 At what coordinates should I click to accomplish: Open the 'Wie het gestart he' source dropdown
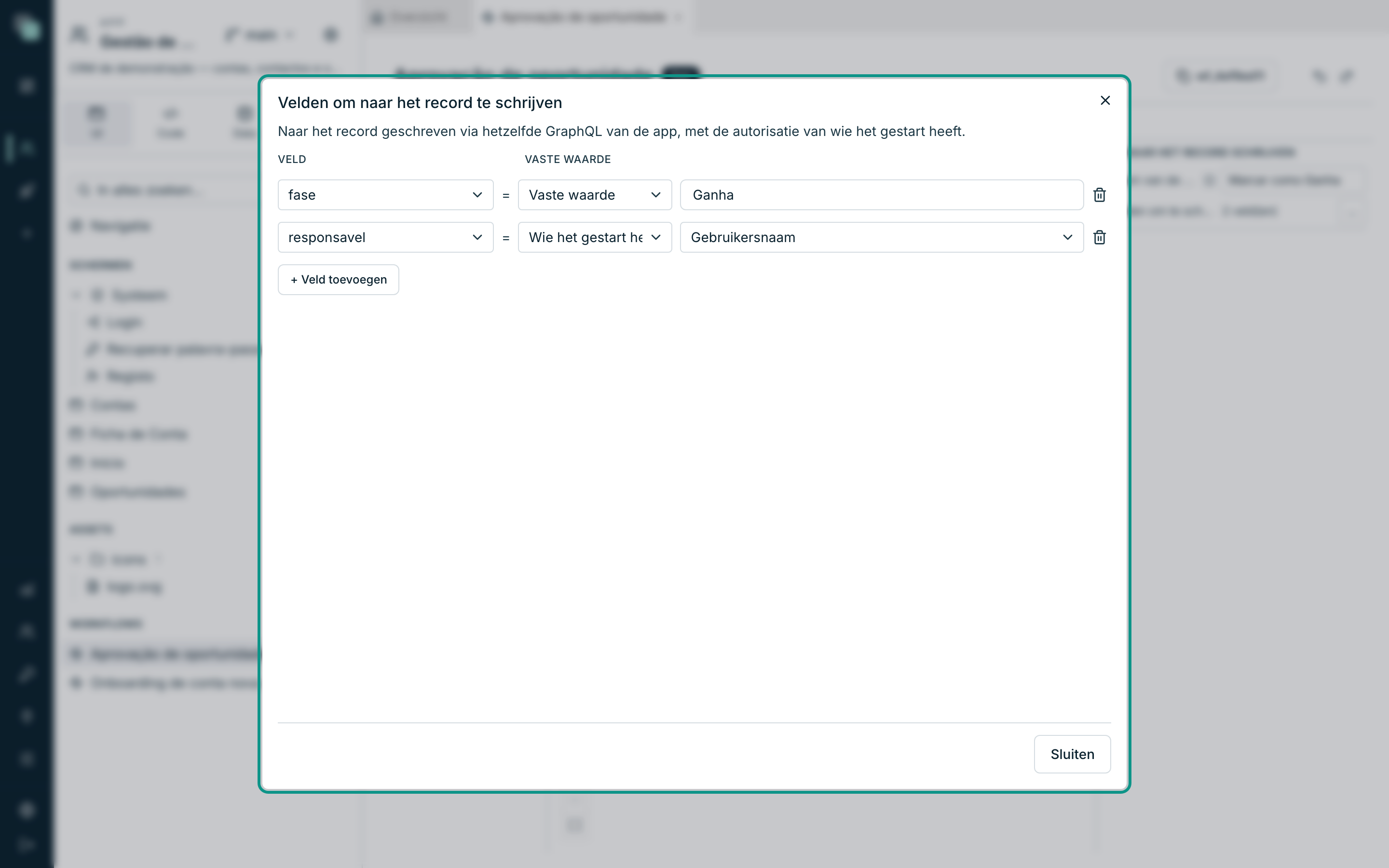pos(595,238)
